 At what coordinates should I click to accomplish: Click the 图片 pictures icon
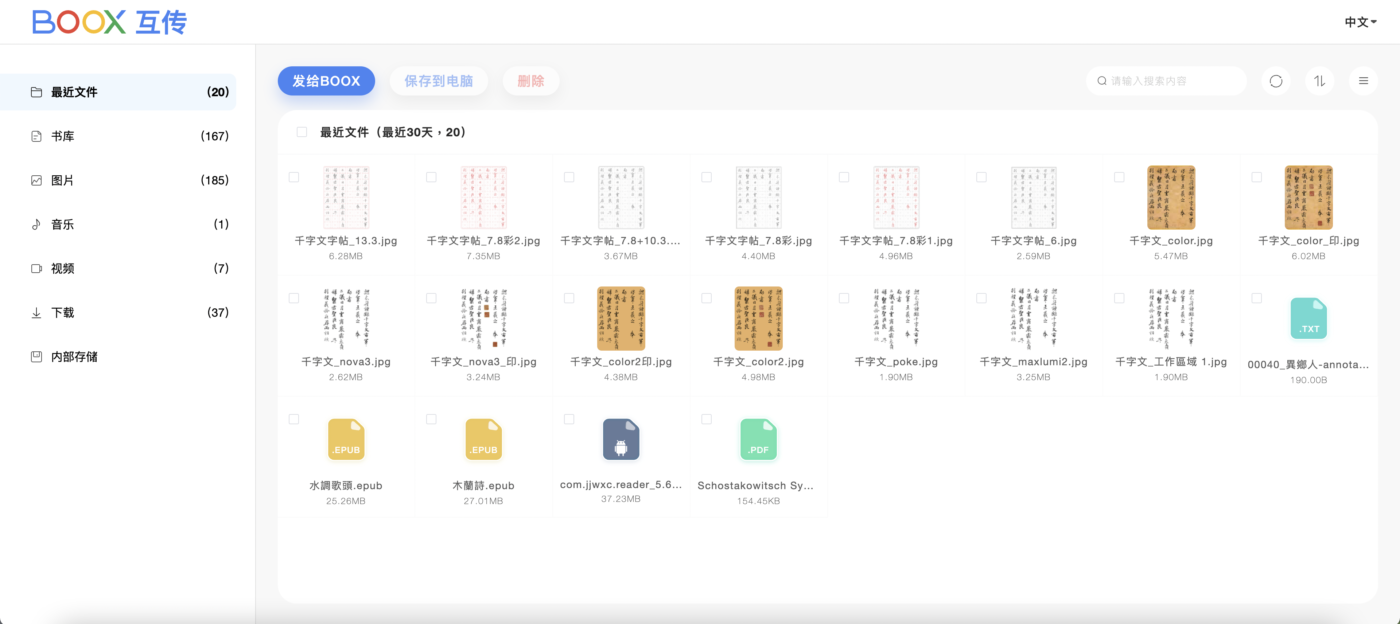point(36,180)
